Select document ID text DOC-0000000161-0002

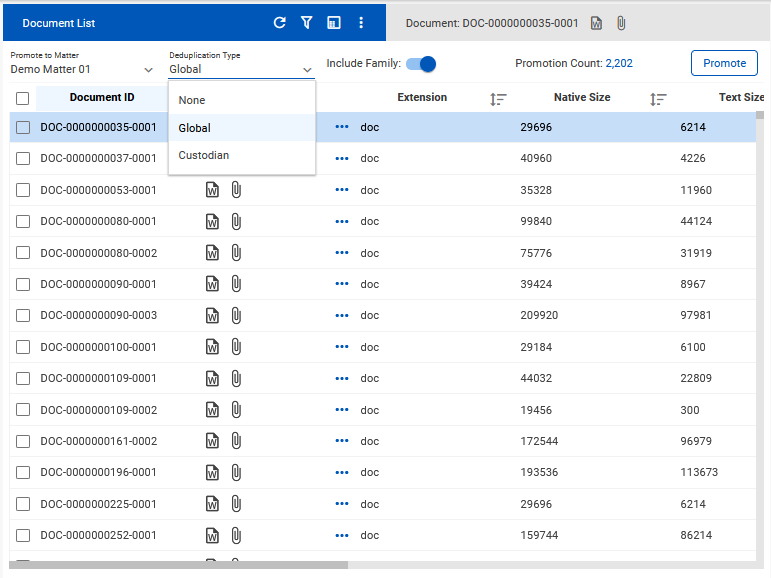click(99, 441)
